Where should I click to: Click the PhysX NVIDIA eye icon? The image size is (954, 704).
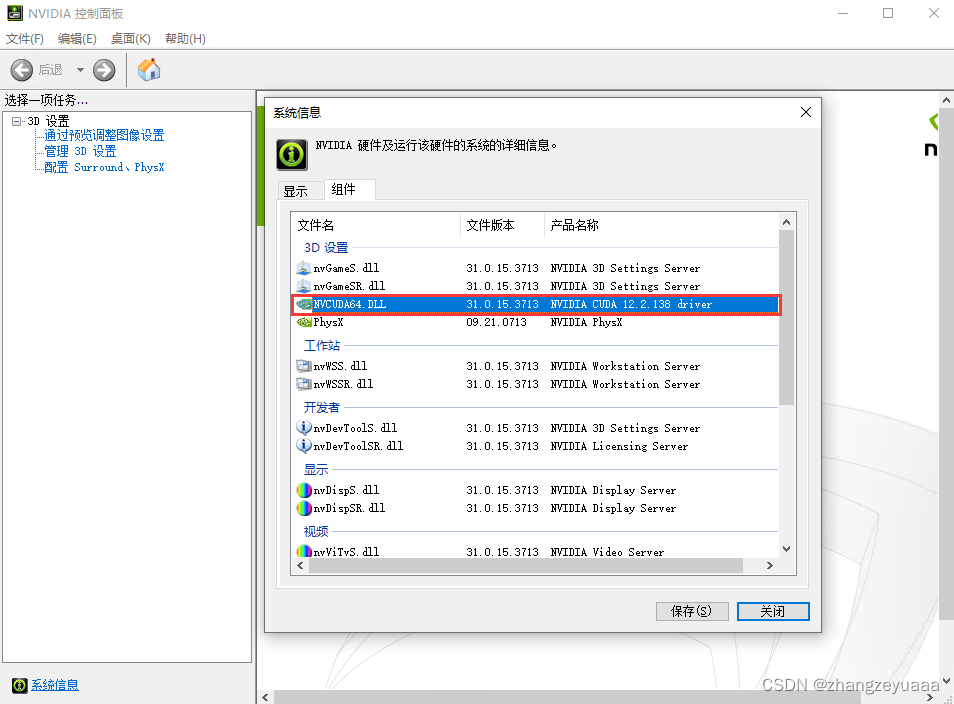click(304, 322)
